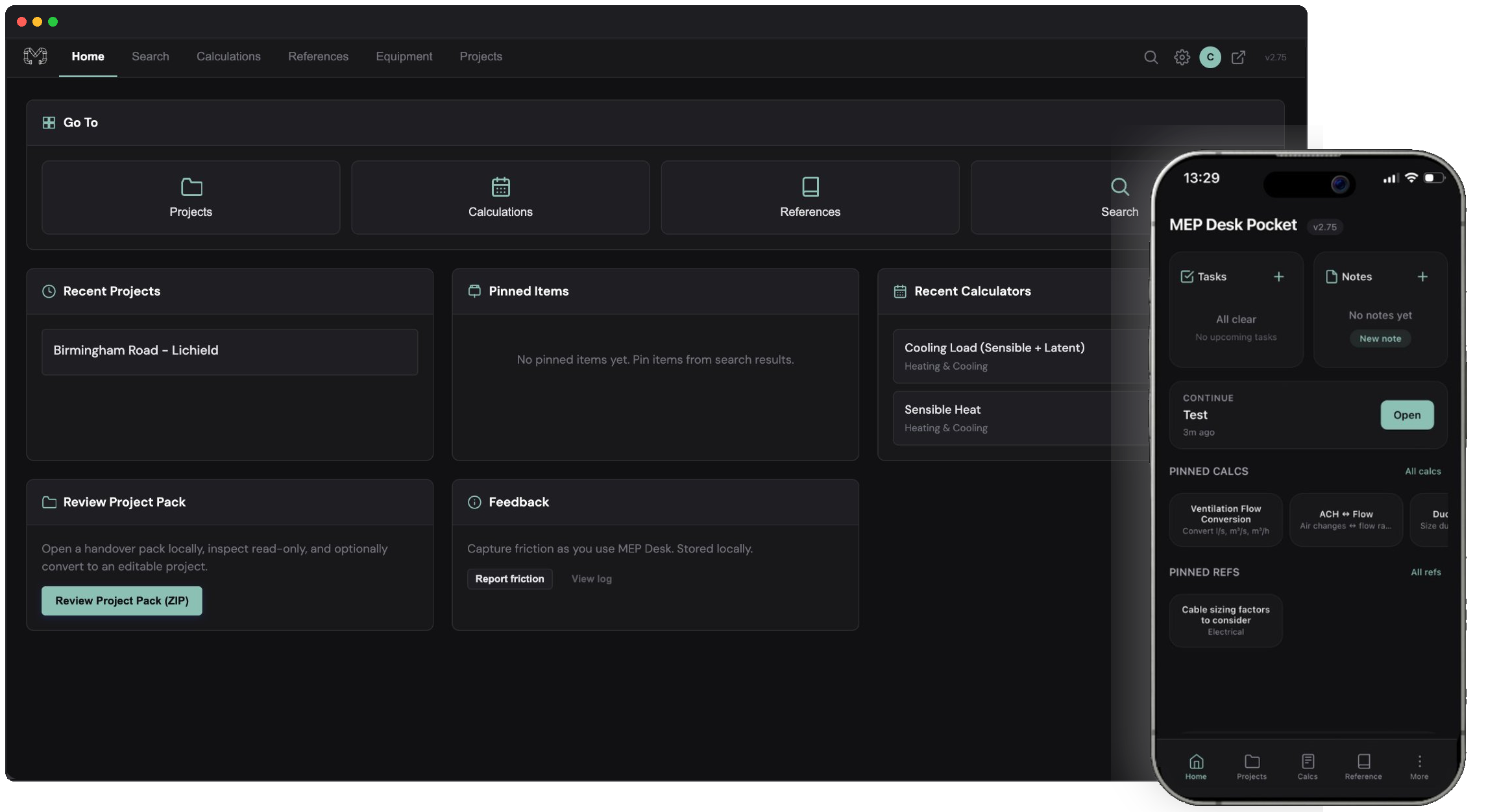Image resolution: width=1486 pixels, height=812 pixels.
Task: Open settings via the gear icon
Action: pyautogui.click(x=1182, y=57)
